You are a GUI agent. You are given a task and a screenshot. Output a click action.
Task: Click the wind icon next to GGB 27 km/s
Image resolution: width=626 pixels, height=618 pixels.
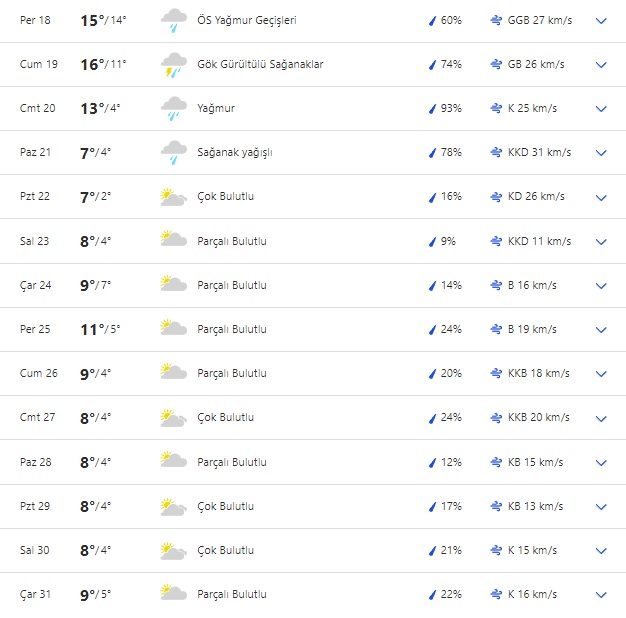[496, 20]
